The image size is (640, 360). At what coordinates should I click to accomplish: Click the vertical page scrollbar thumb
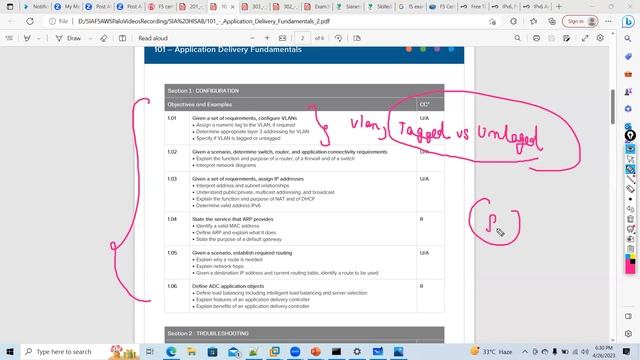(x=613, y=107)
